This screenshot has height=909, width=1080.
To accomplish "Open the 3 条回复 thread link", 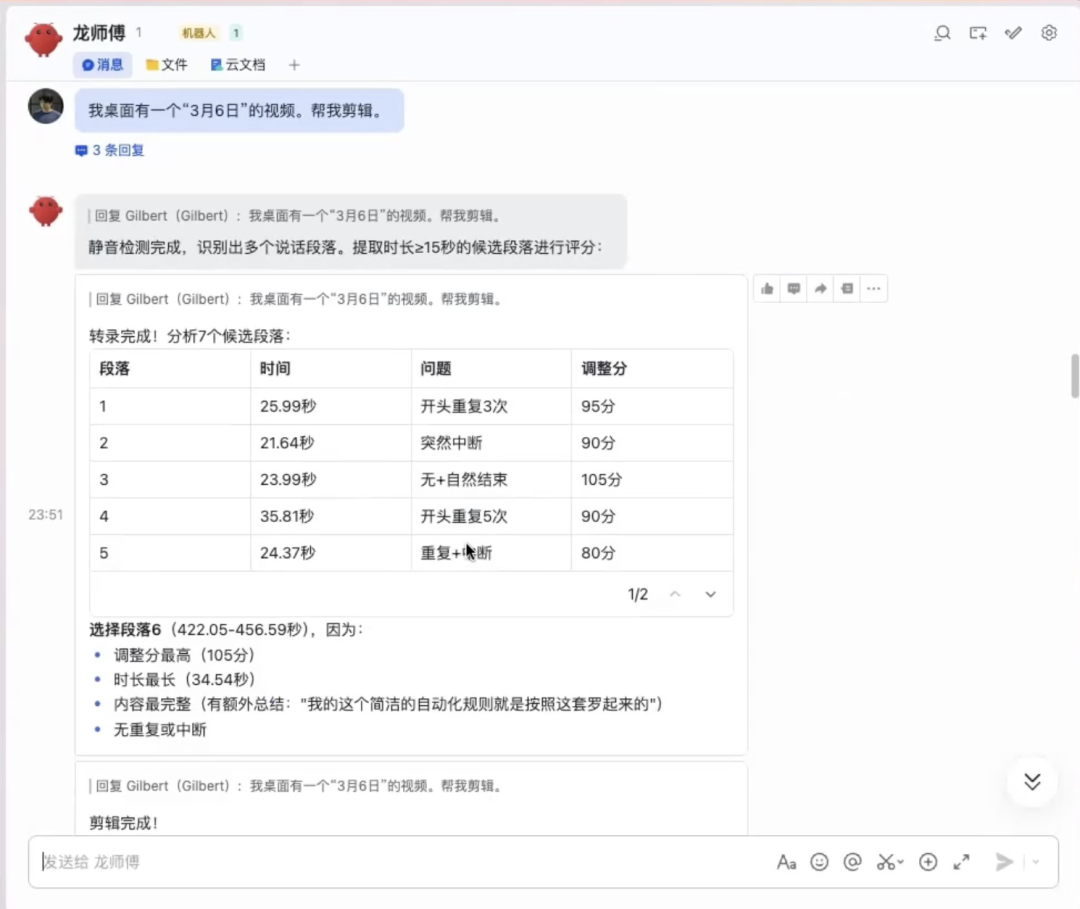I will (x=110, y=150).
